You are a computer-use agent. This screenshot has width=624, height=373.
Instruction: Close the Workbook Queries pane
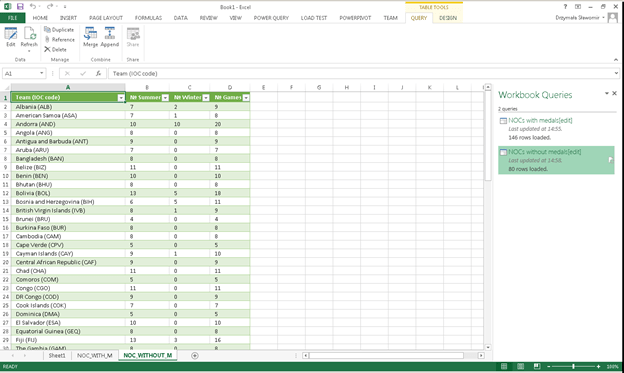tap(614, 93)
